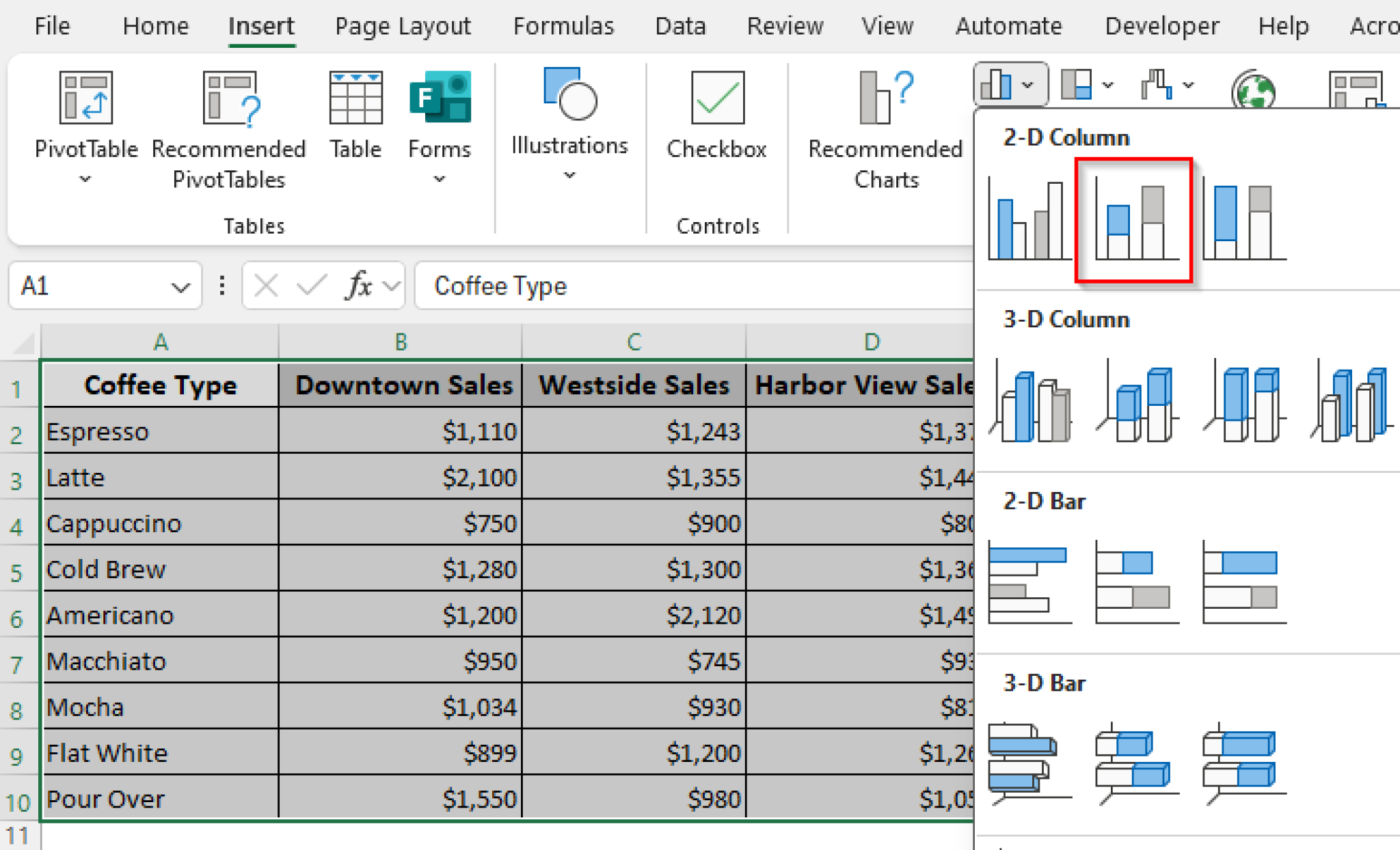Click the Insert Function fx button
This screenshot has width=1400, height=850.
point(360,286)
